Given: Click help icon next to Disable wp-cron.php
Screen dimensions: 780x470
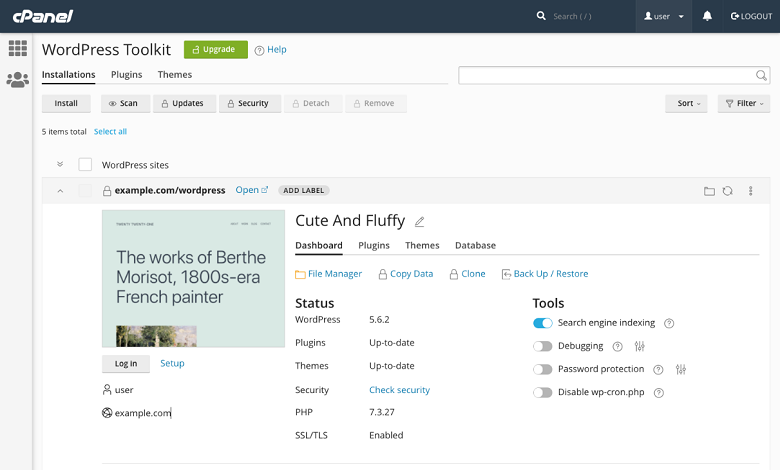Looking at the screenshot, I should coord(659,393).
